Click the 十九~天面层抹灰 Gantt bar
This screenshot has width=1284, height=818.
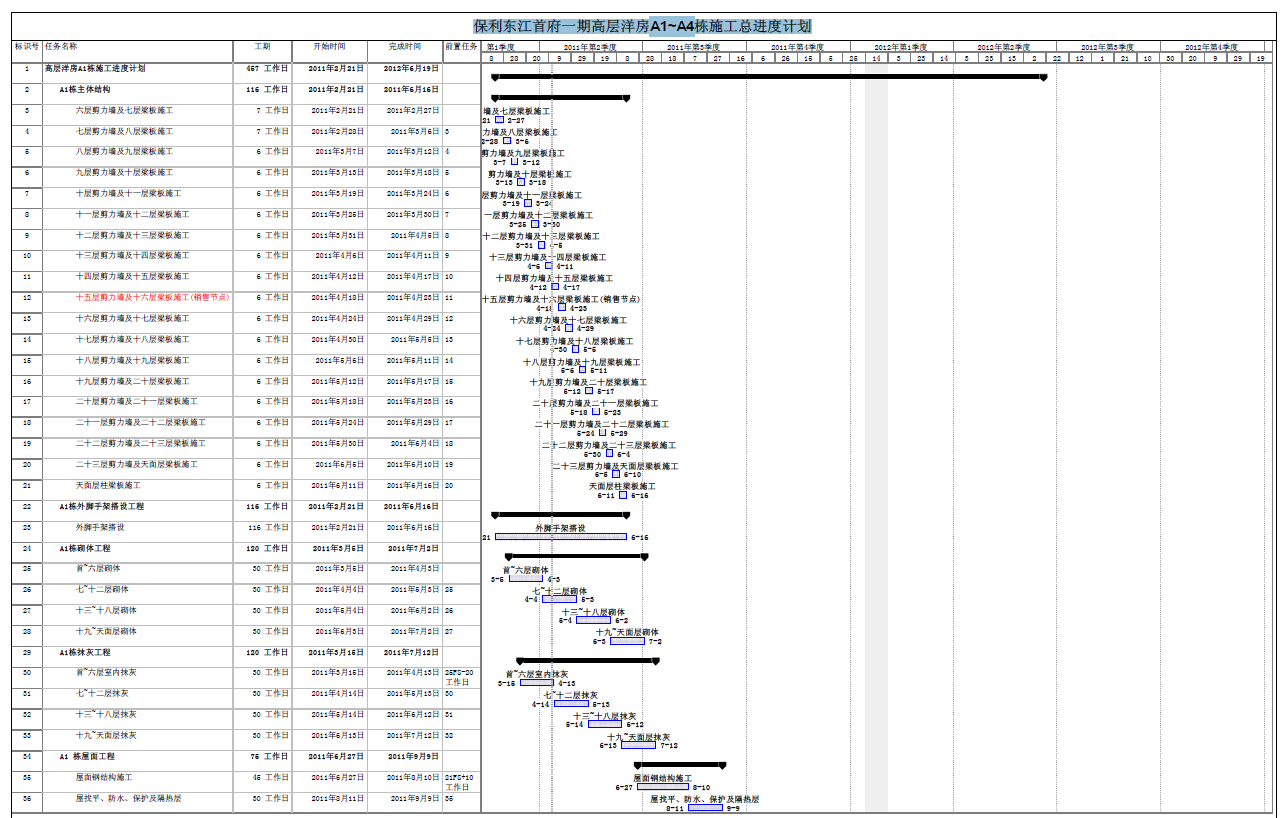[638, 745]
